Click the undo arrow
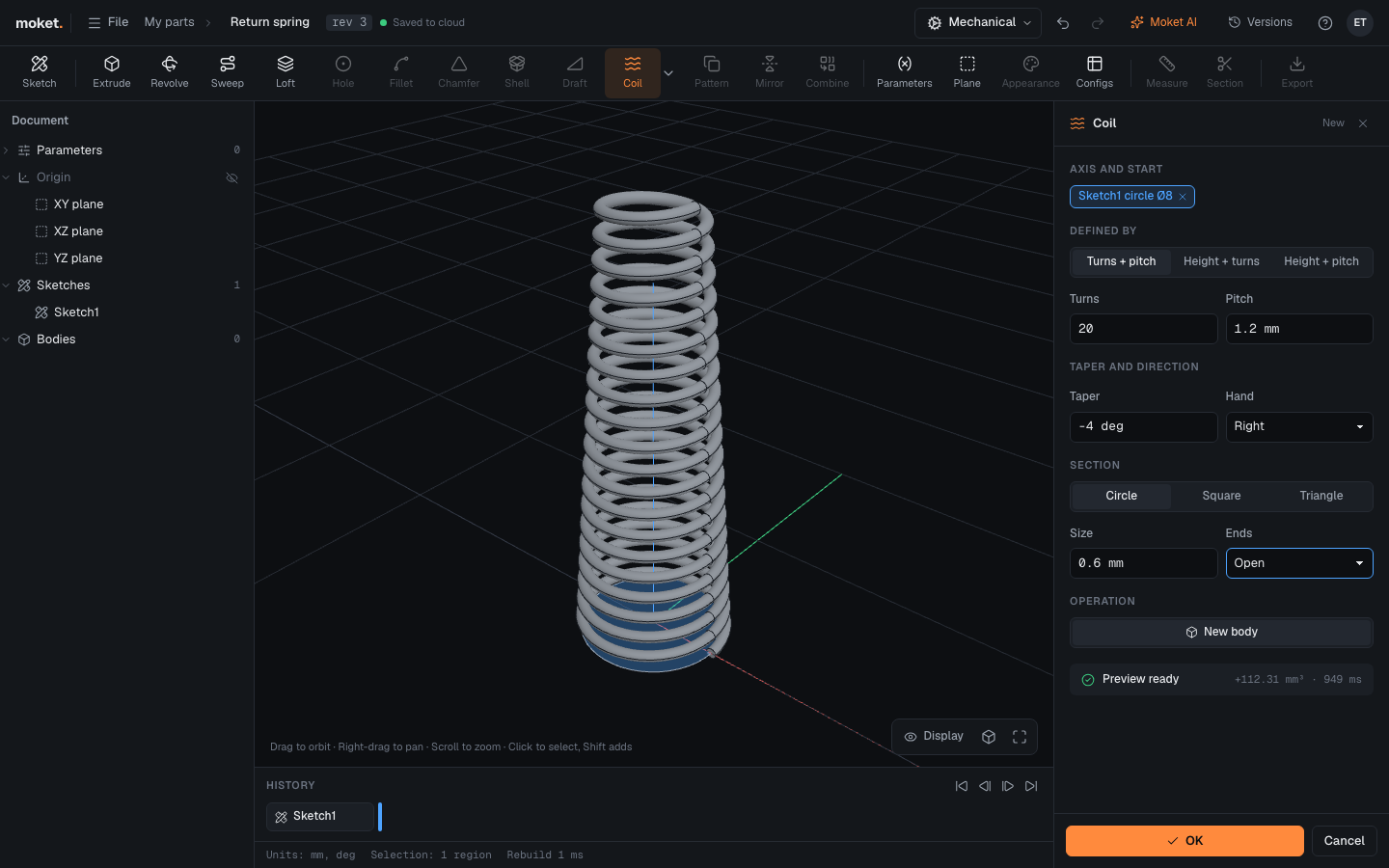Image resolution: width=1389 pixels, height=868 pixels. click(x=1063, y=23)
